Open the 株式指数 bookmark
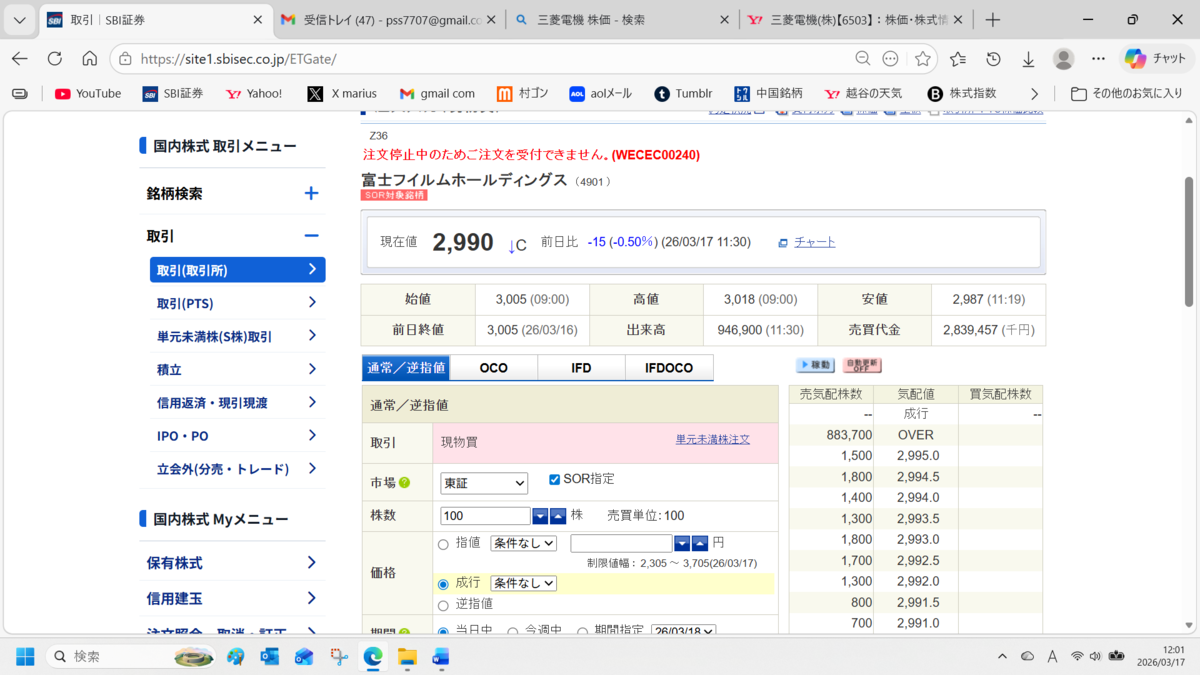Viewport: 1200px width, 675px height. click(x=962, y=94)
